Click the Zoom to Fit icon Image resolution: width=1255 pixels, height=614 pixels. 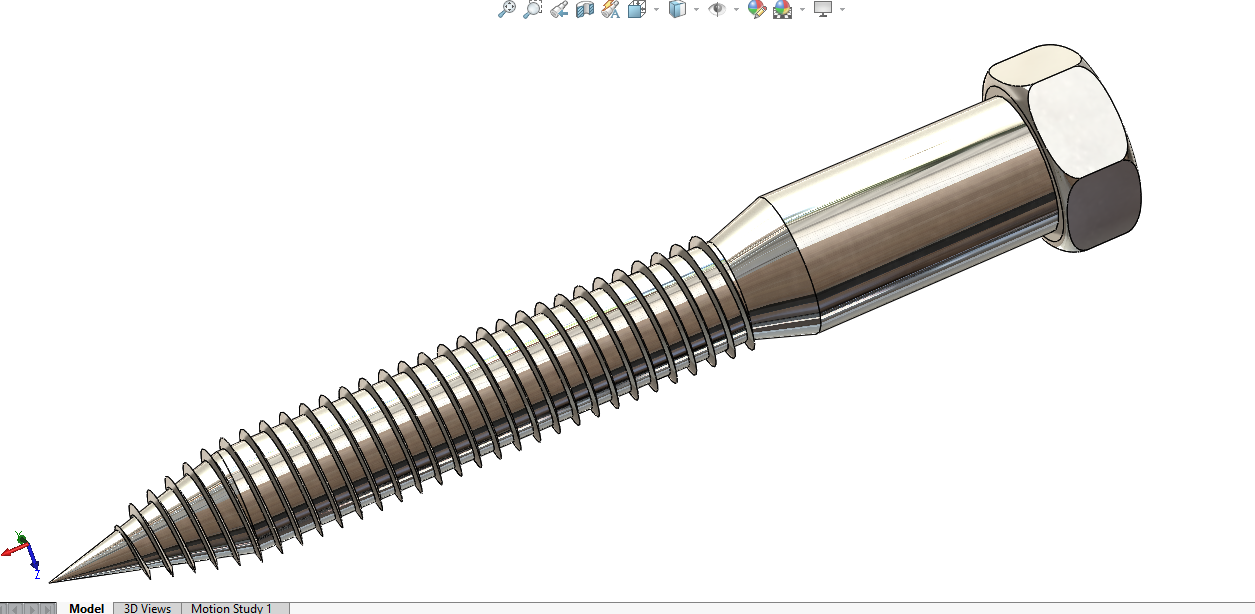(x=507, y=9)
